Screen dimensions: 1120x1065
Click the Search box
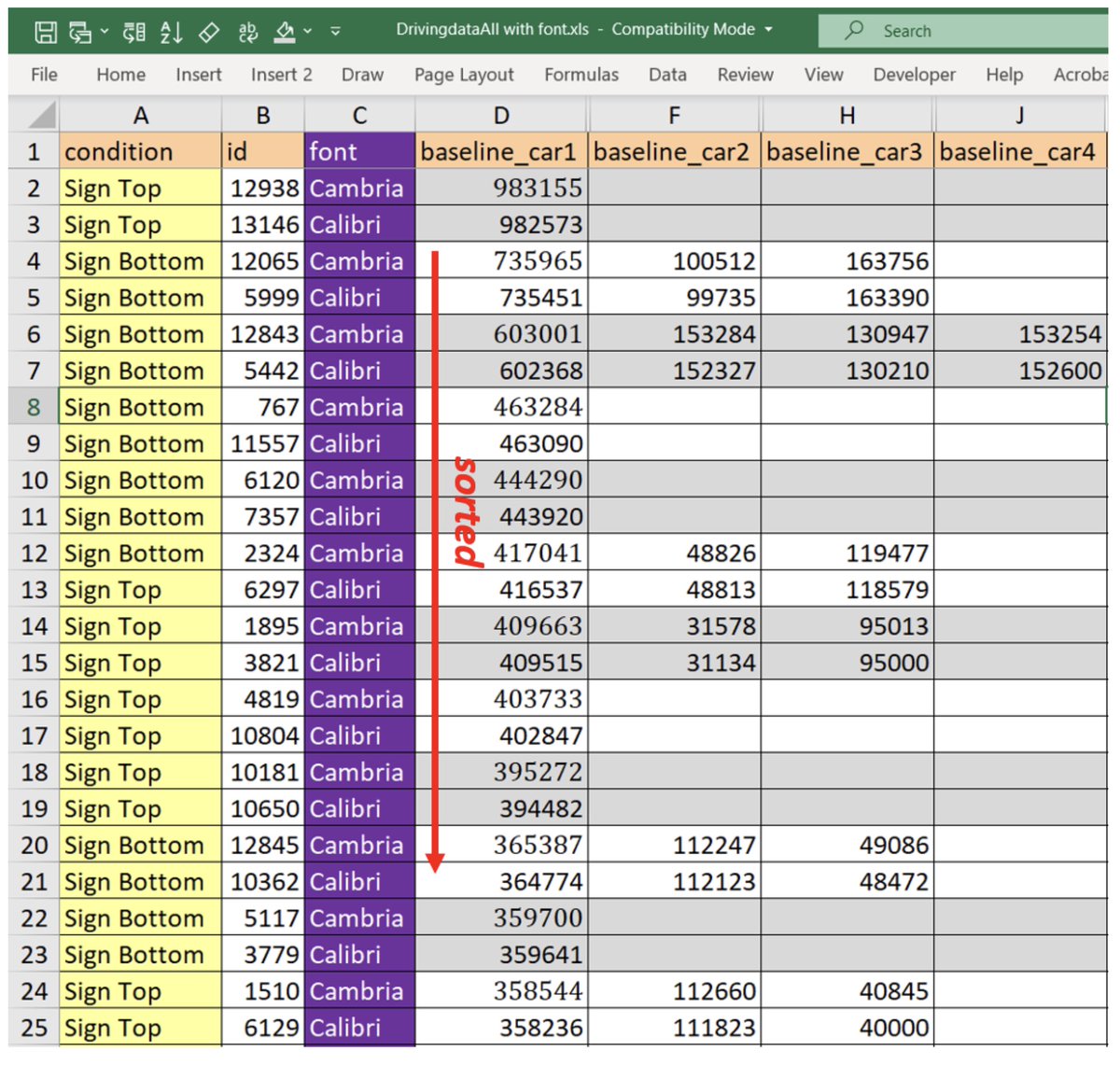pos(943,30)
